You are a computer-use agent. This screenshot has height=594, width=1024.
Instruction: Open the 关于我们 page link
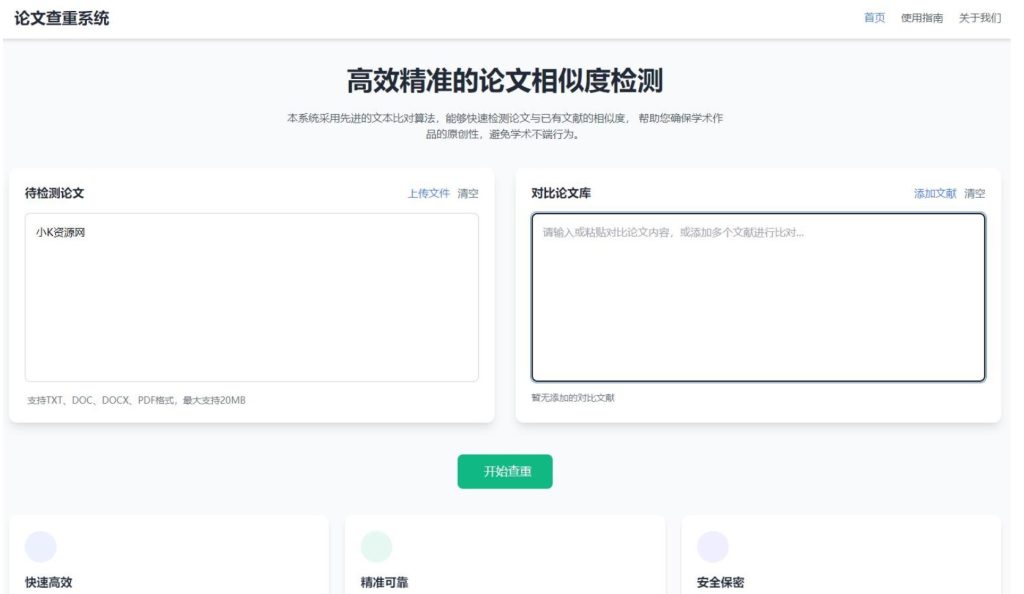pos(979,18)
